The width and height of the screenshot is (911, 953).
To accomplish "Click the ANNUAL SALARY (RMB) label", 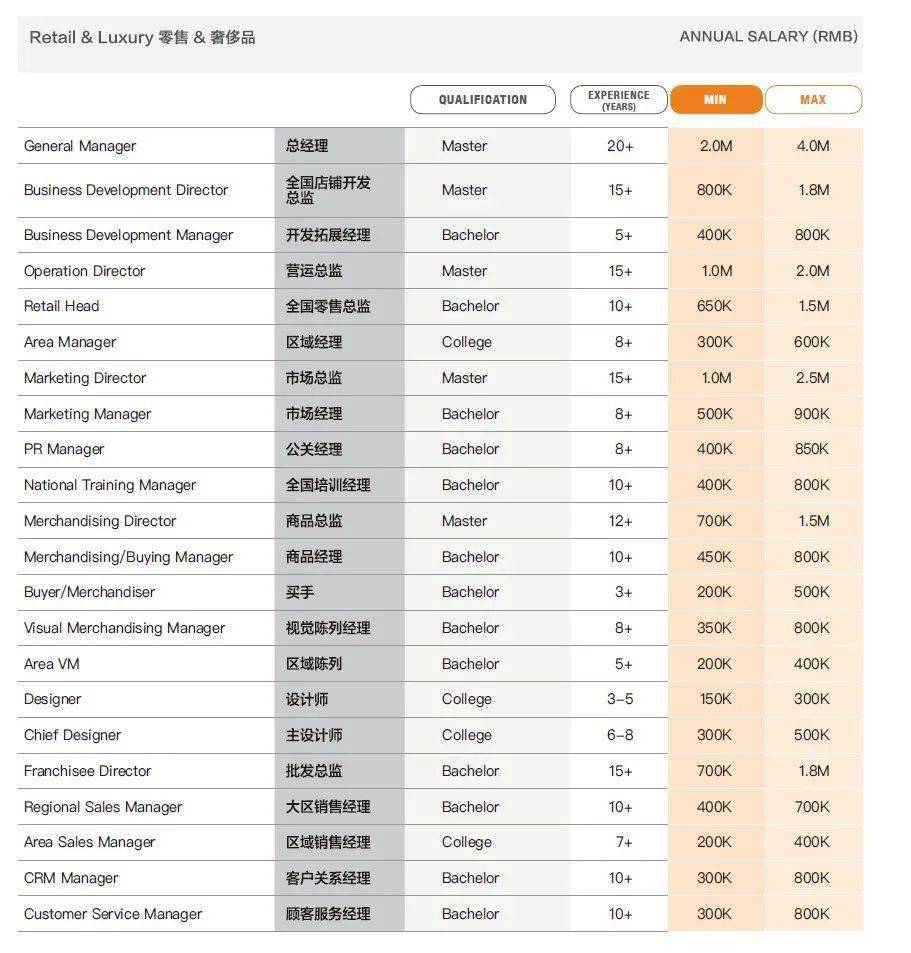I will pos(768,37).
